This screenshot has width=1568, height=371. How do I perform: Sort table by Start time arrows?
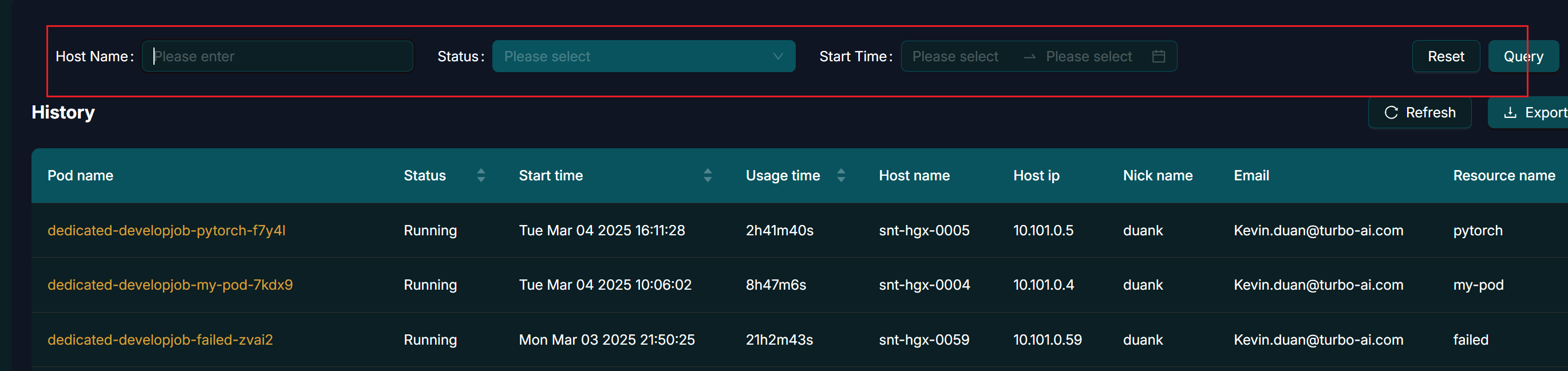[x=708, y=175]
